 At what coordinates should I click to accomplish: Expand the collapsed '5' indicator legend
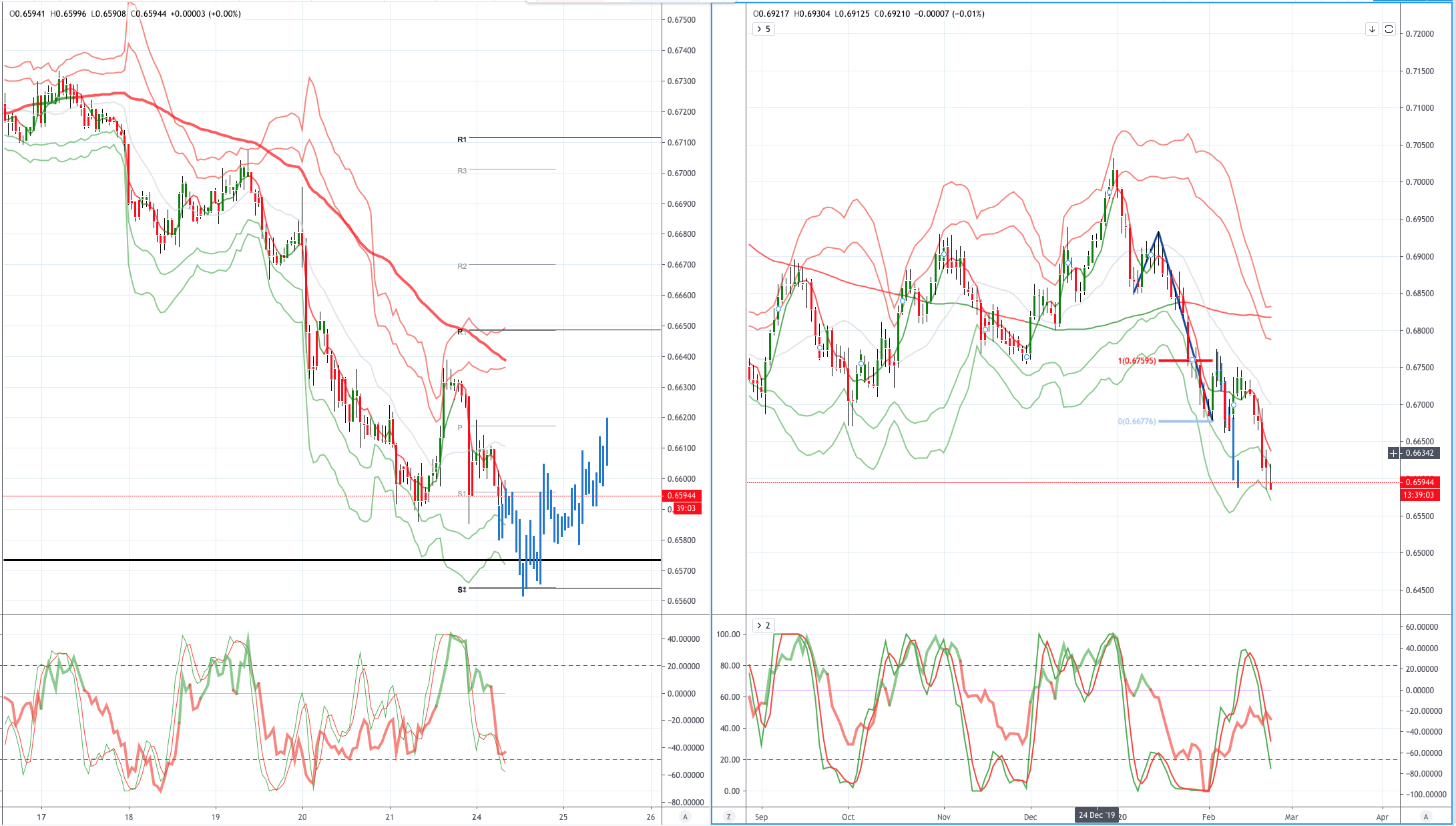tap(763, 29)
